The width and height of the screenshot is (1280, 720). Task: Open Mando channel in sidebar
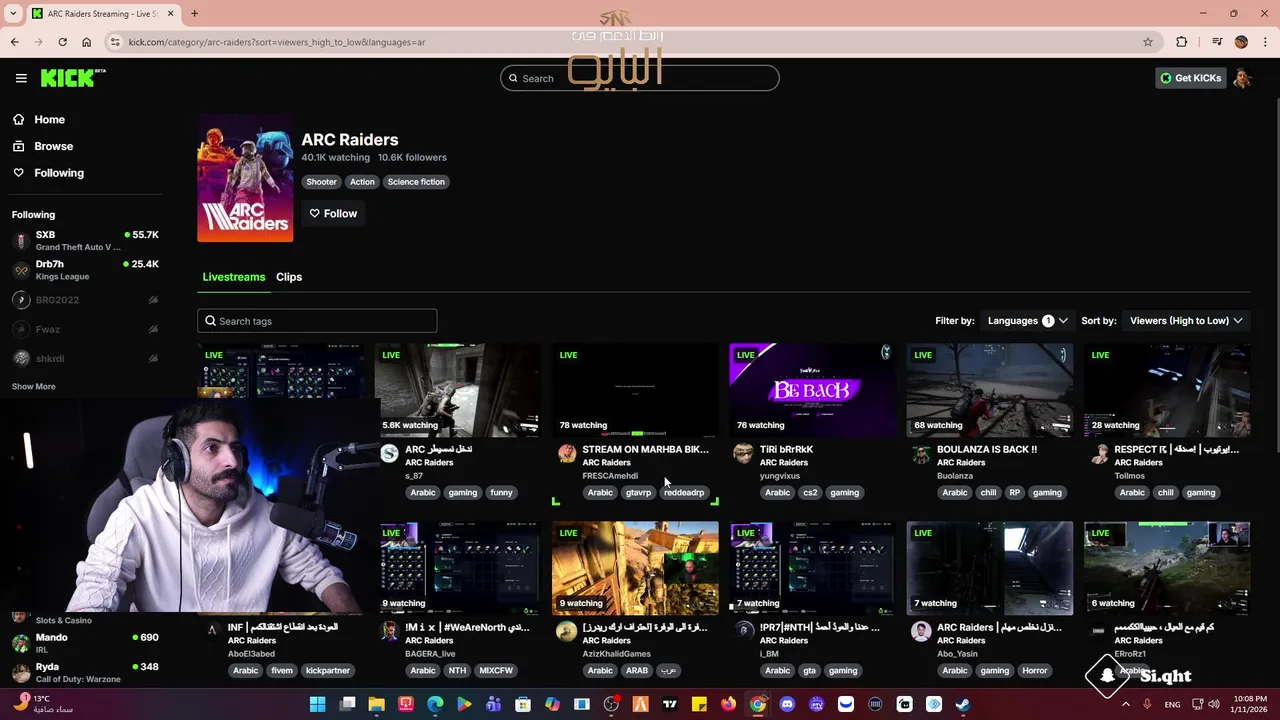85,643
